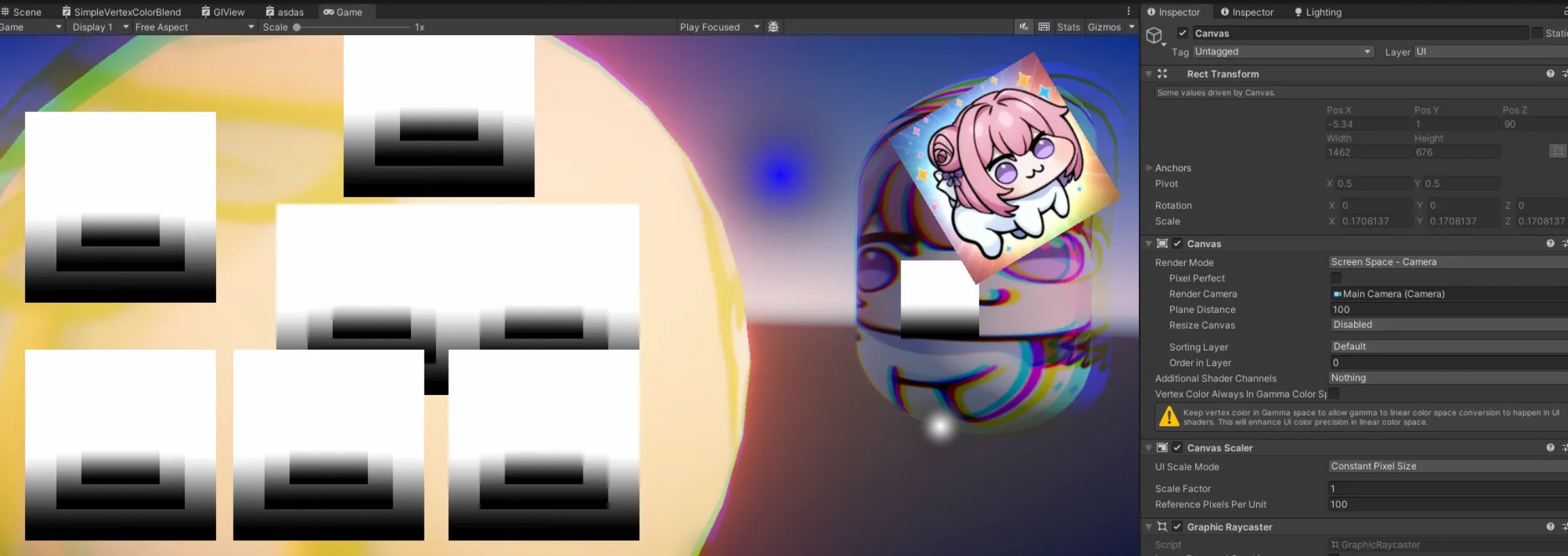Open the SimpleVertexColorBlend tab
Viewport: 1568px width, 556px height.
click(122, 12)
